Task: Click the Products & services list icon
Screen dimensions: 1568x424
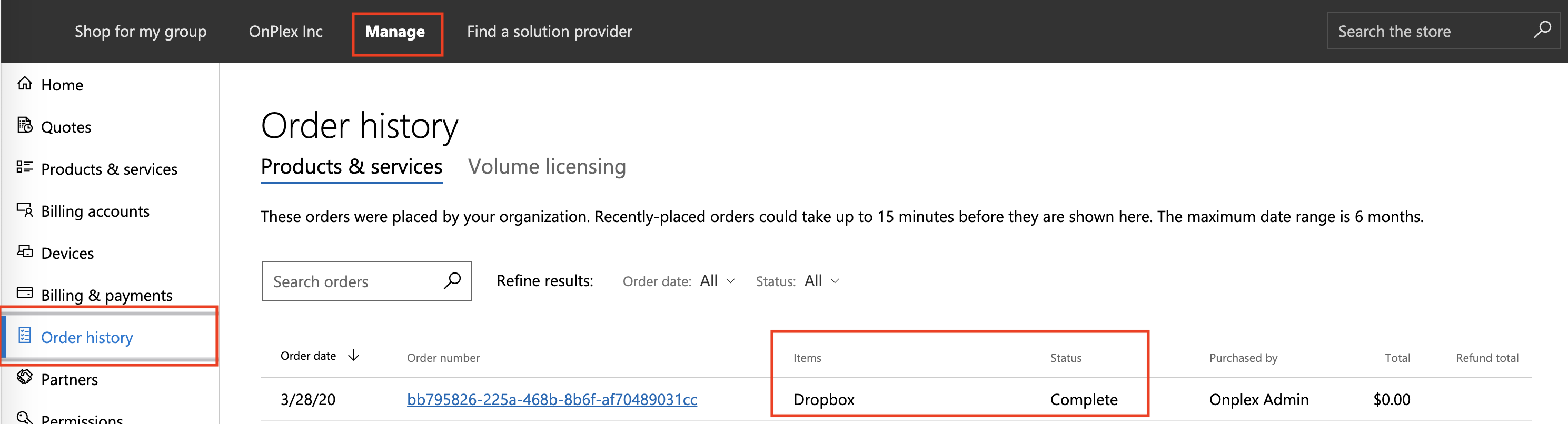Action: (x=24, y=167)
